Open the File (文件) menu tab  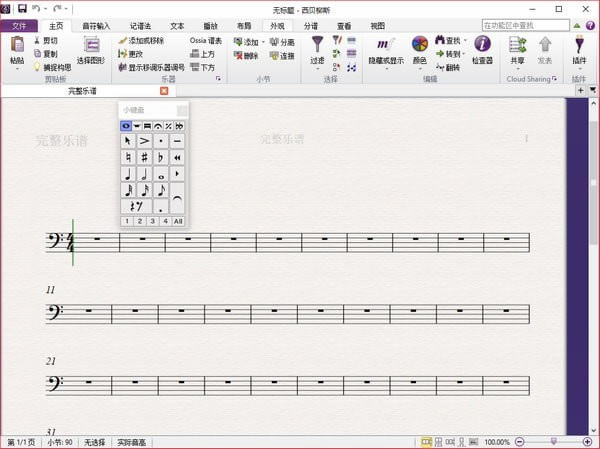point(19,25)
